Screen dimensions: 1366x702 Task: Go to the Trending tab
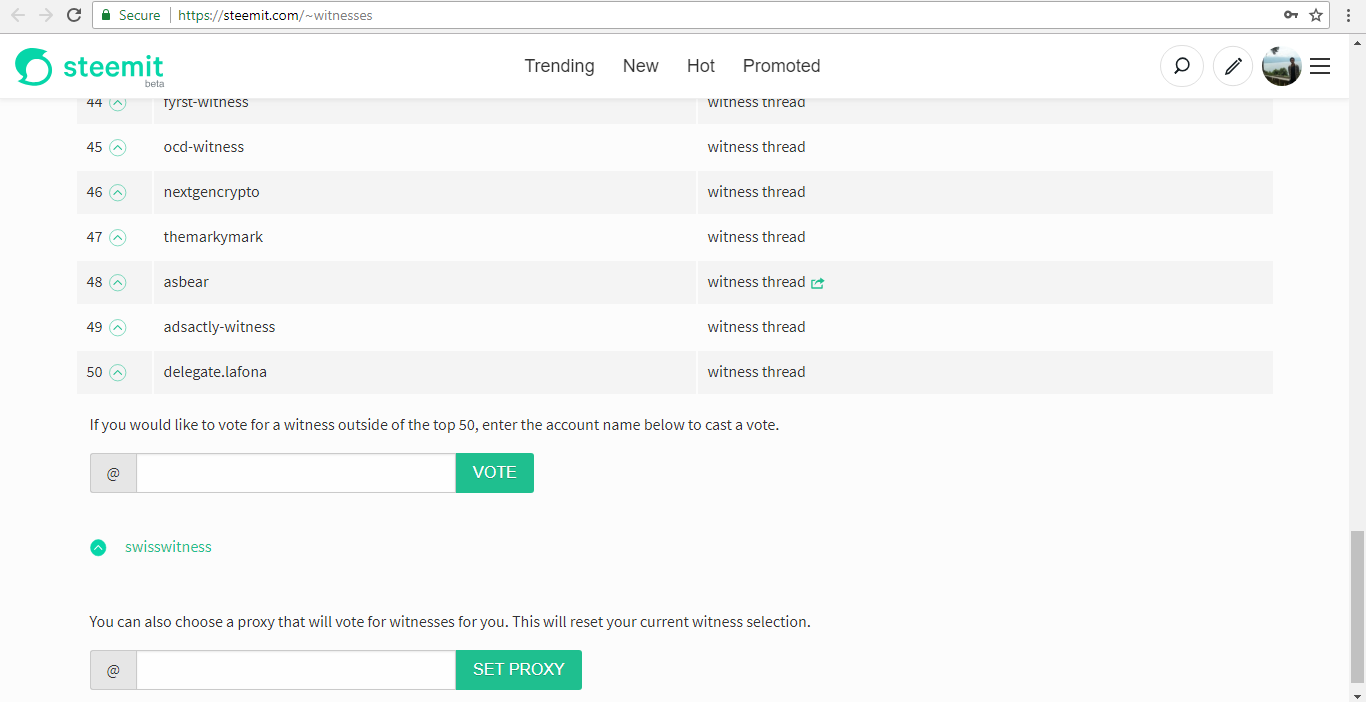tap(559, 66)
